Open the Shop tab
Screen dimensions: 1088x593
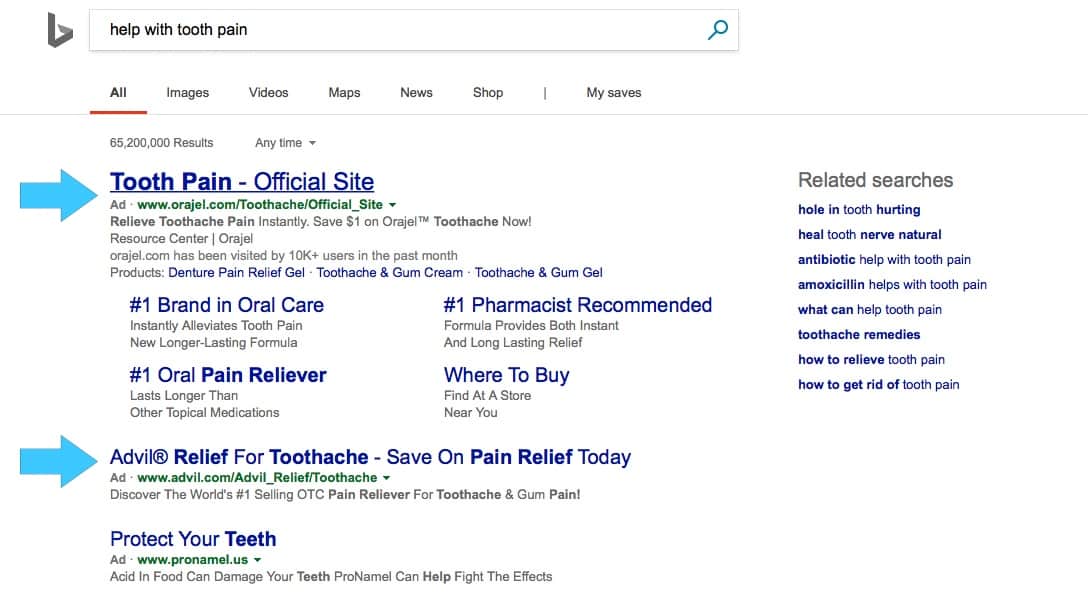487,92
